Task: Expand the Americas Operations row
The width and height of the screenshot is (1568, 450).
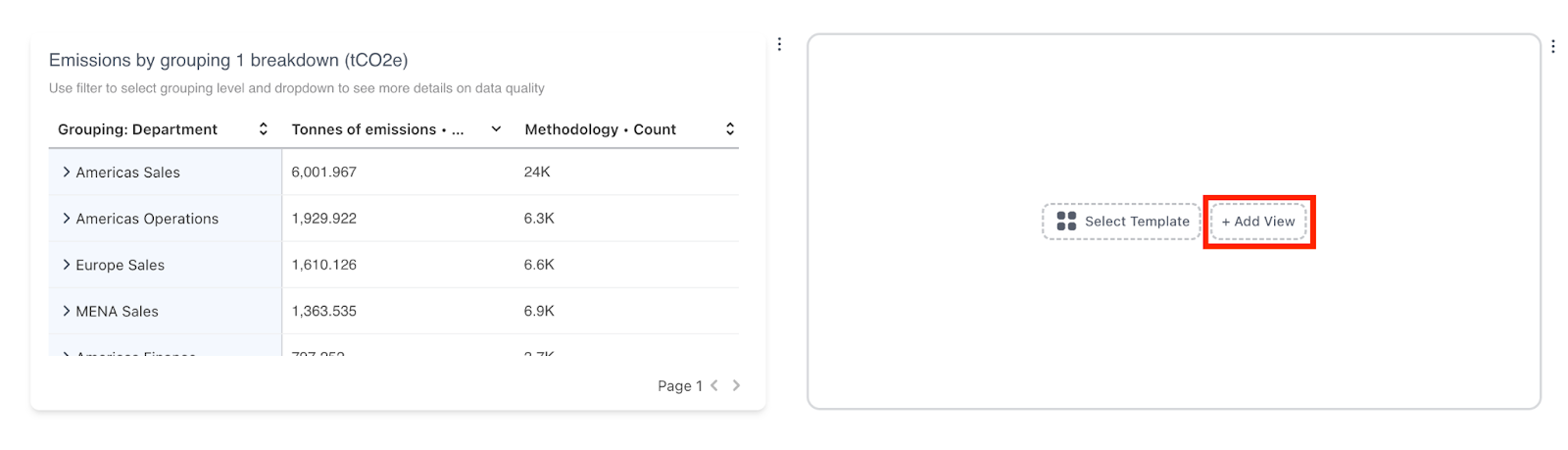Action: coord(67,218)
